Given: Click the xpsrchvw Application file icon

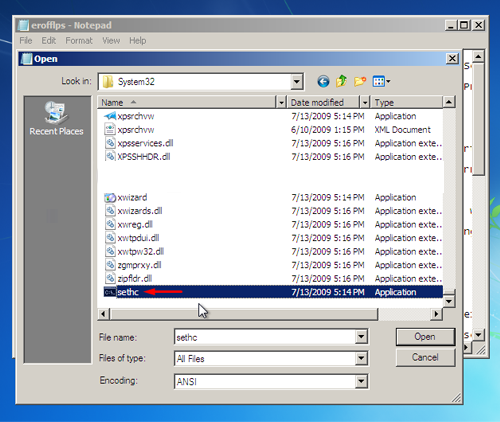Looking at the screenshot, I should (x=110, y=116).
